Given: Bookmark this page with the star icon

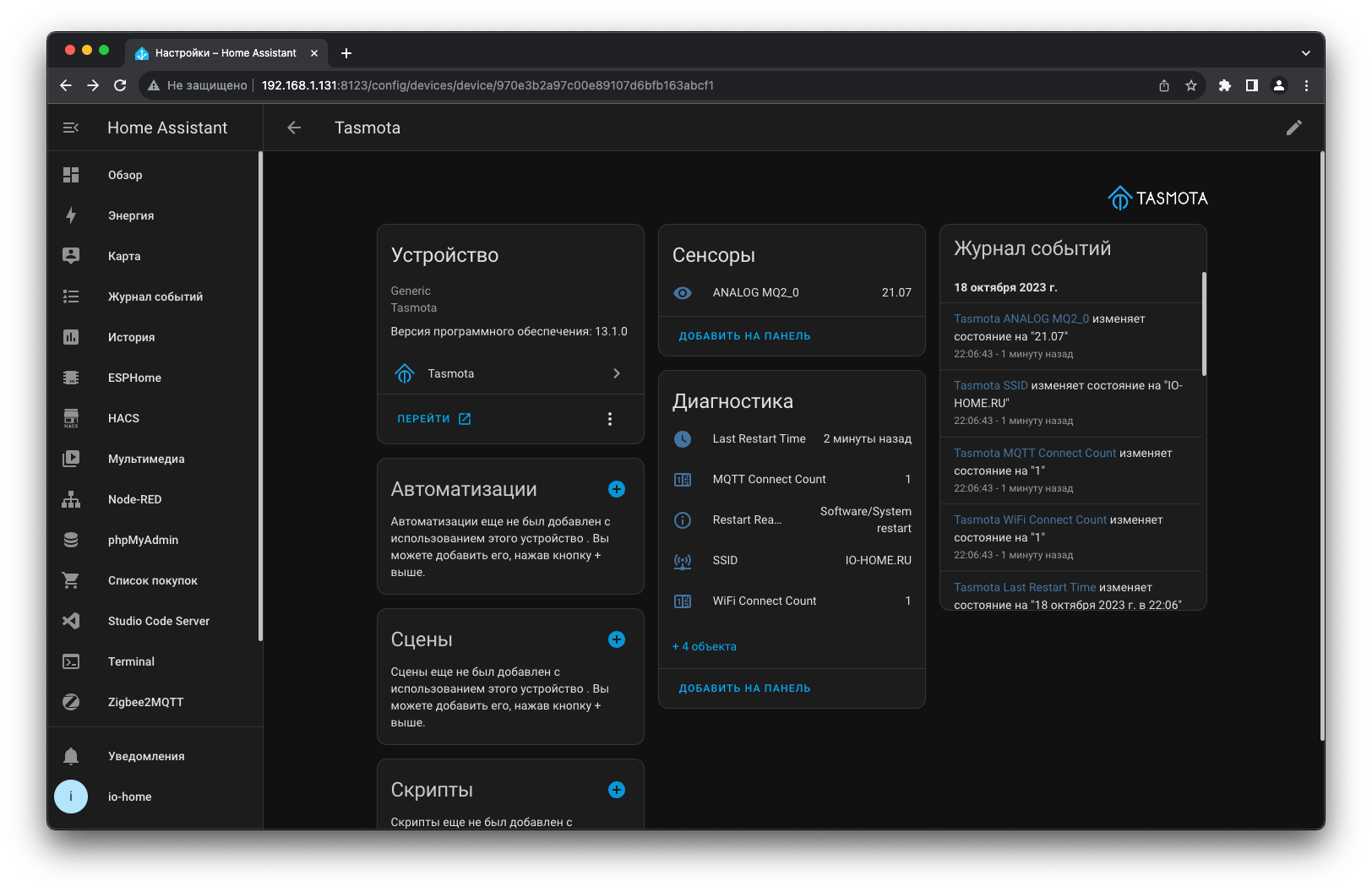Looking at the screenshot, I should (1191, 85).
